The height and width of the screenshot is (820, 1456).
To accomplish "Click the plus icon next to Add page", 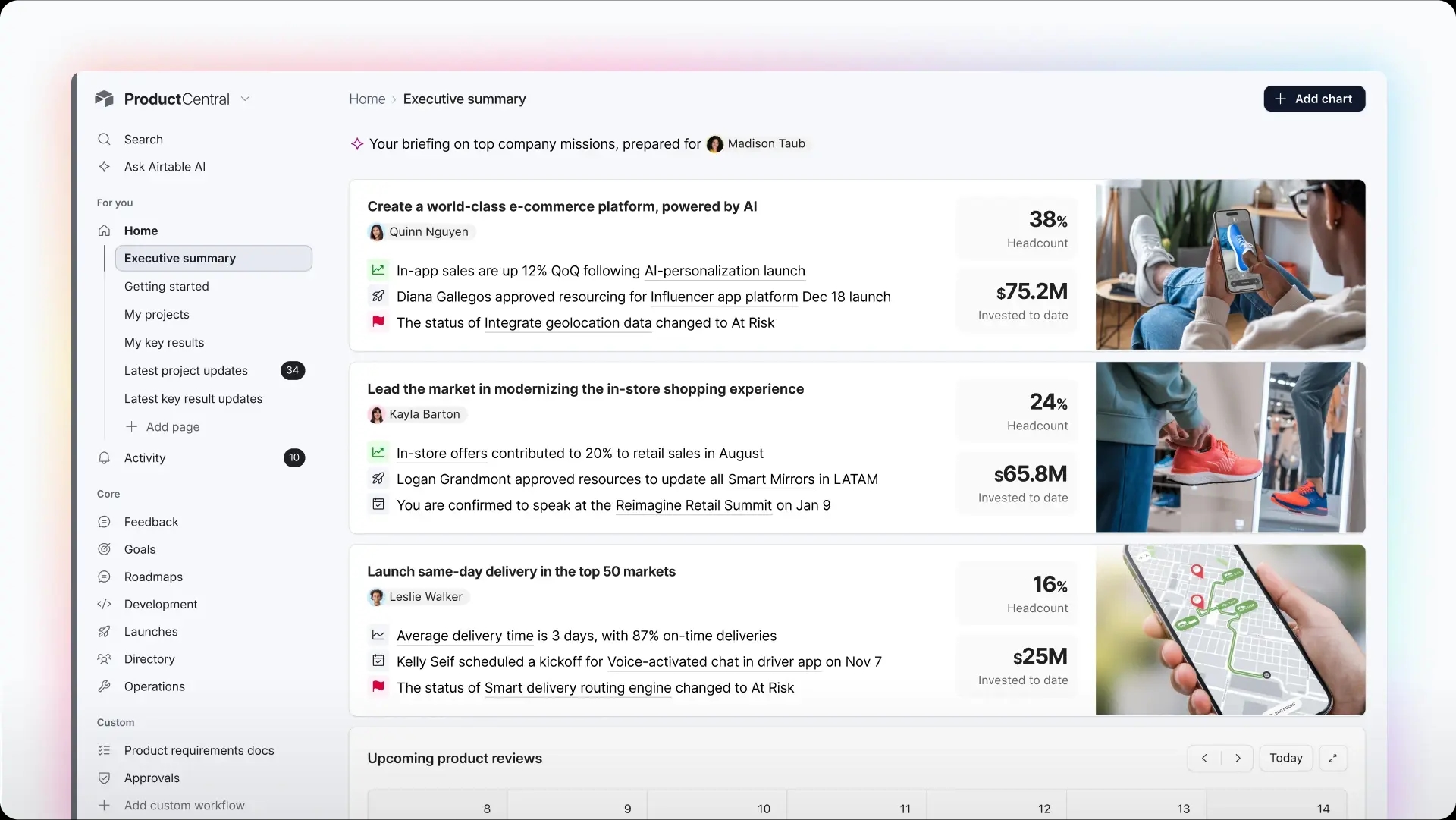I will click(x=131, y=426).
